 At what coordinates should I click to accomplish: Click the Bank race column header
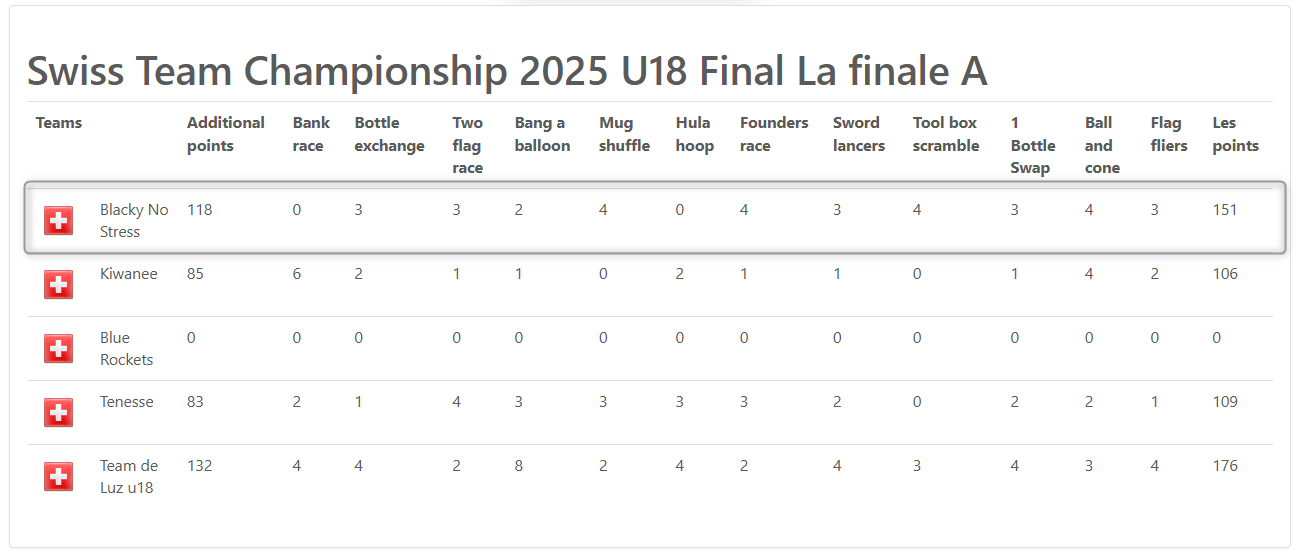[x=311, y=134]
